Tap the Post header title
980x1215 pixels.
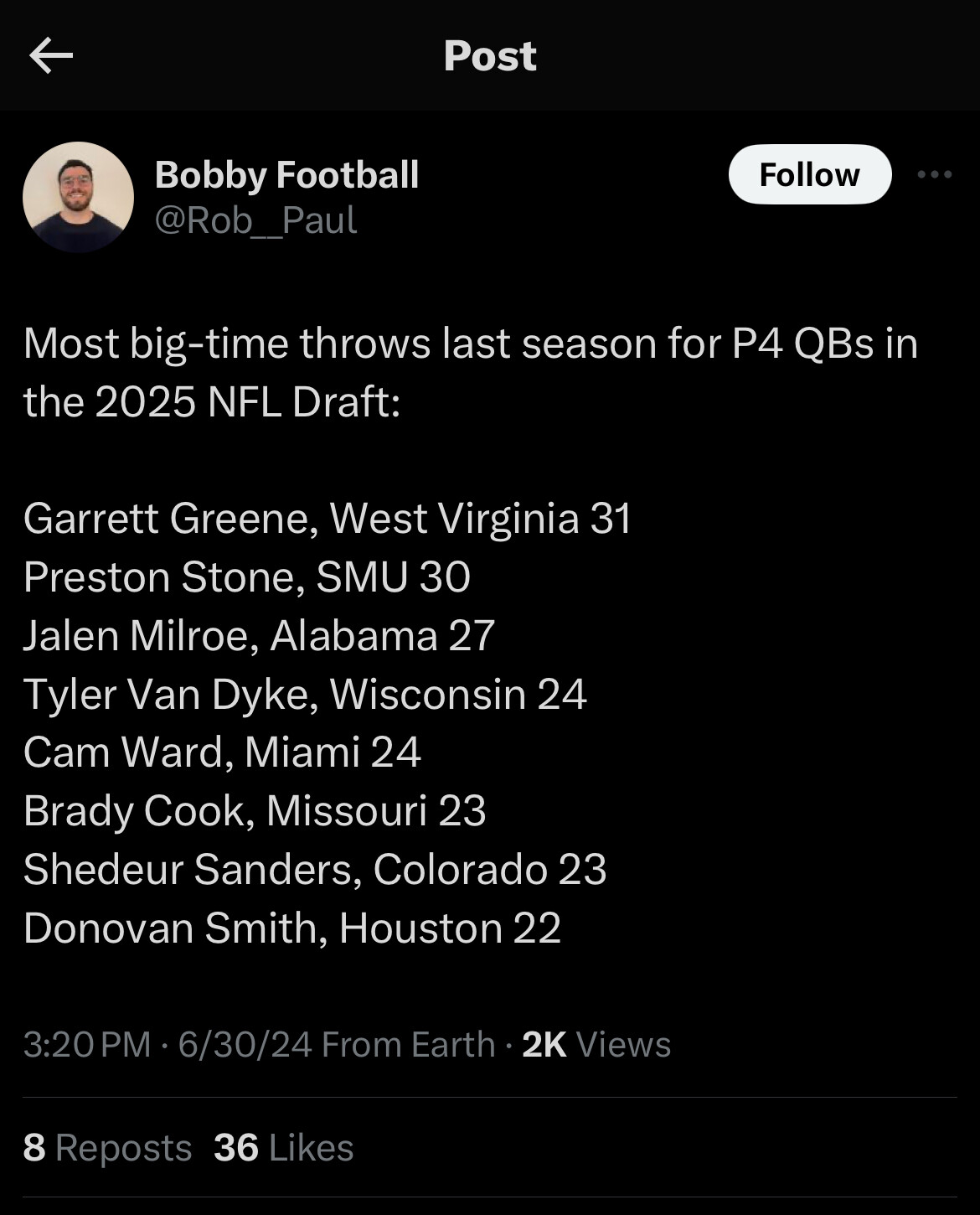(x=490, y=56)
